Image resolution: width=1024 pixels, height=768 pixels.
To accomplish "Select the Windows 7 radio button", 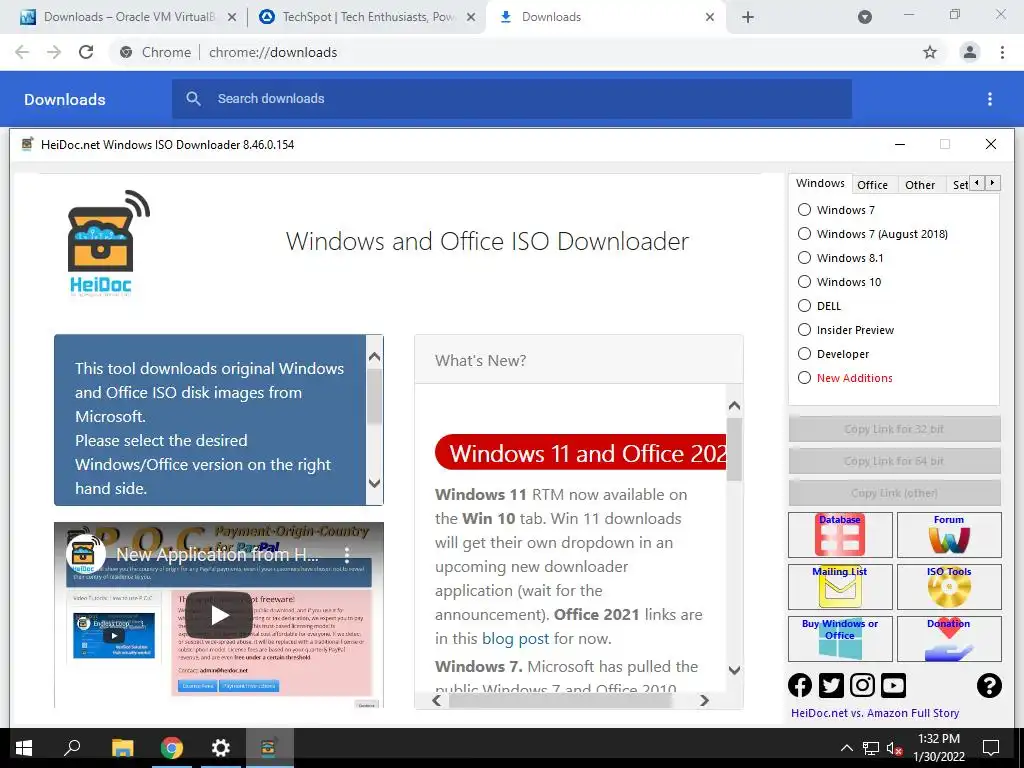I will [x=805, y=210].
